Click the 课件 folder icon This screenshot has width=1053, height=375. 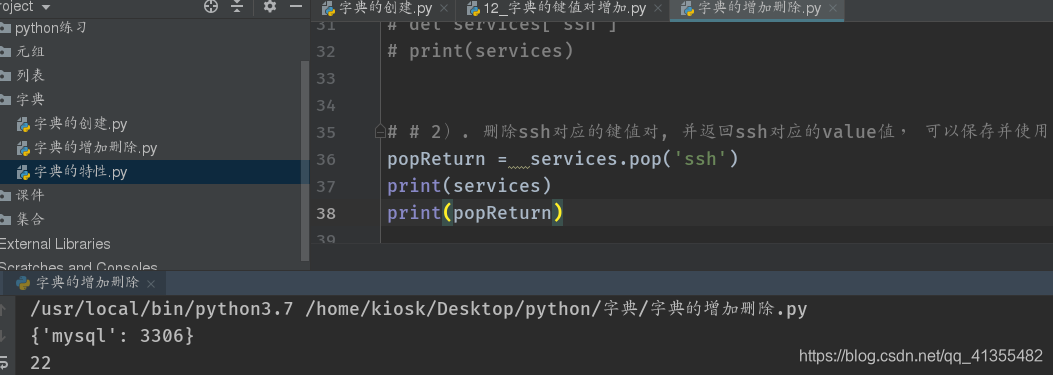pyautogui.click(x=5, y=196)
